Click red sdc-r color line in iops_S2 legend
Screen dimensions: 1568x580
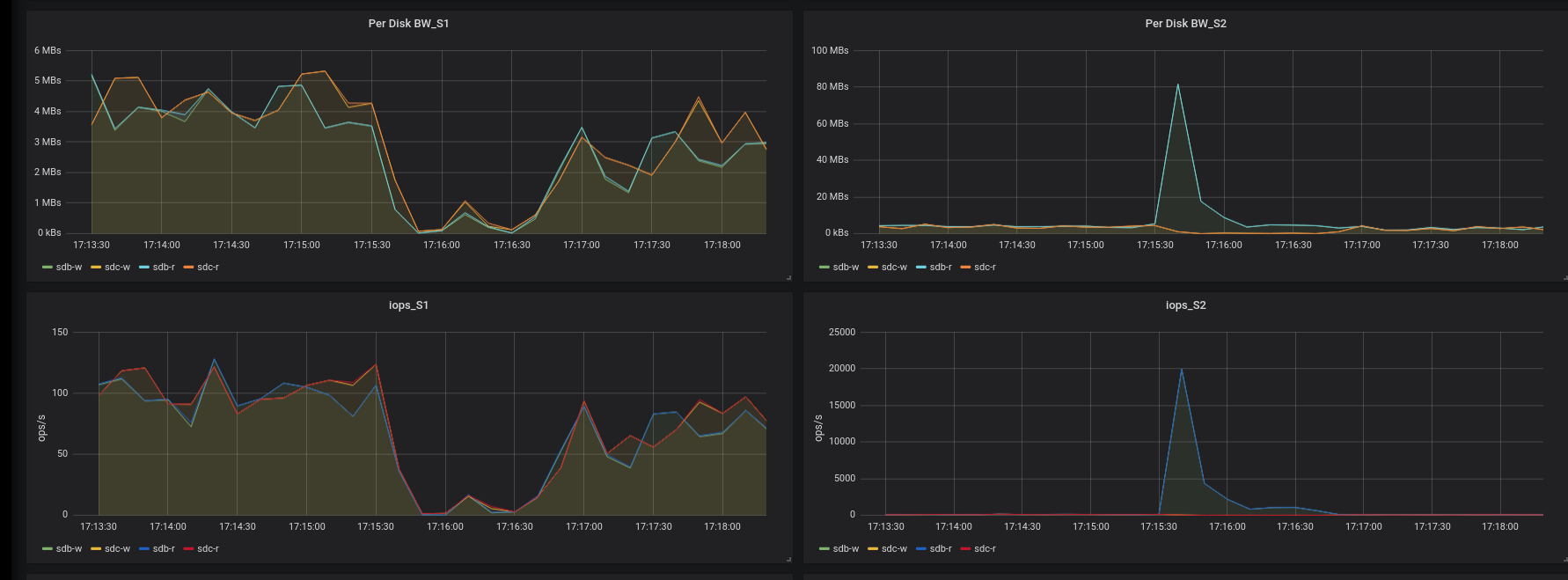click(965, 549)
